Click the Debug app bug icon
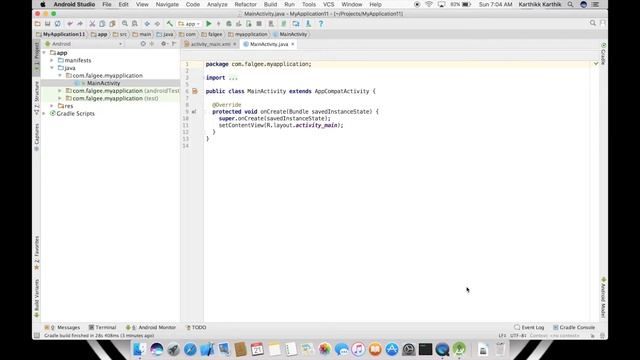Screen dimensions: 640x360 tap(229, 24)
